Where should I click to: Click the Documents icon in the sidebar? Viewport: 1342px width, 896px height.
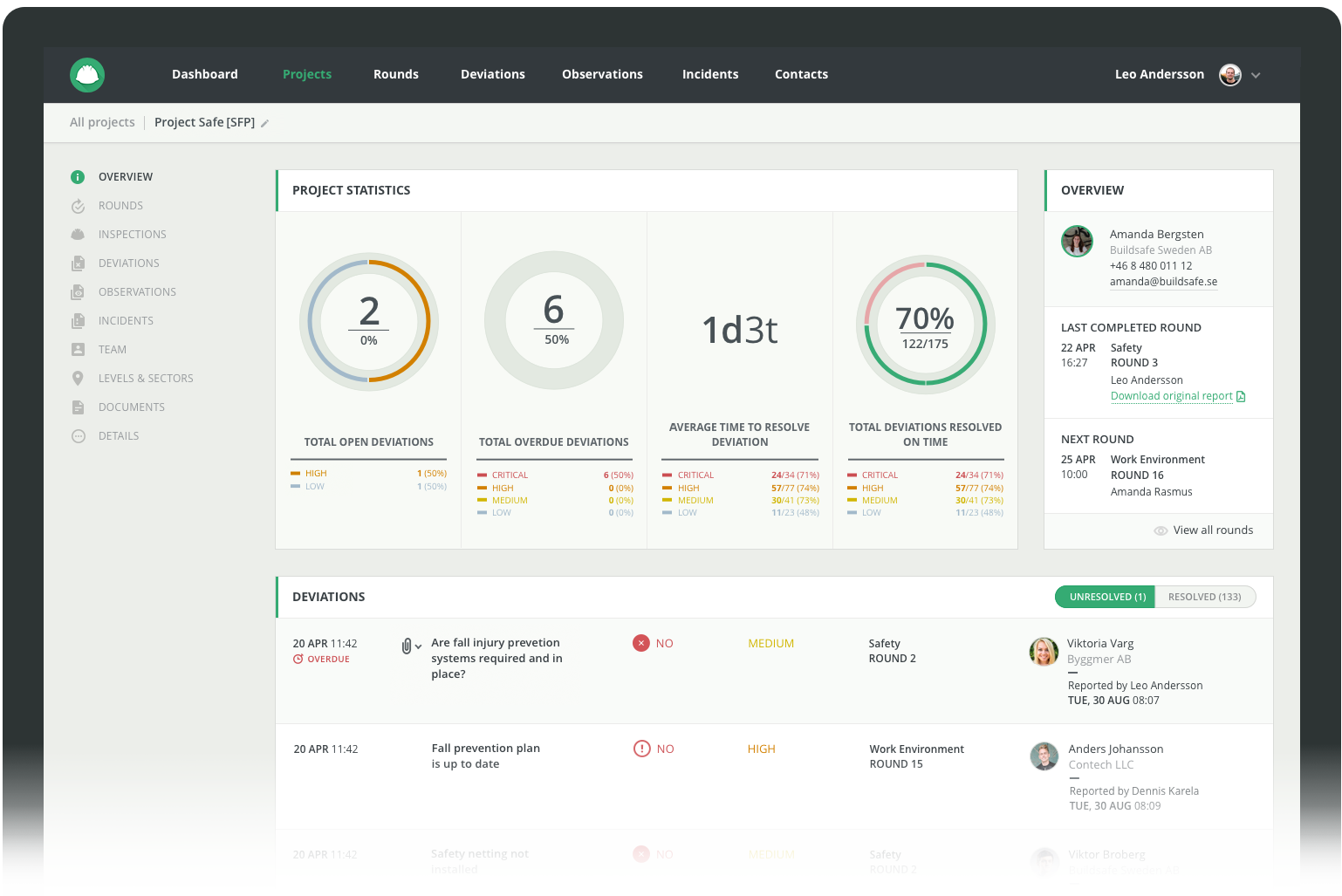pyautogui.click(x=78, y=407)
